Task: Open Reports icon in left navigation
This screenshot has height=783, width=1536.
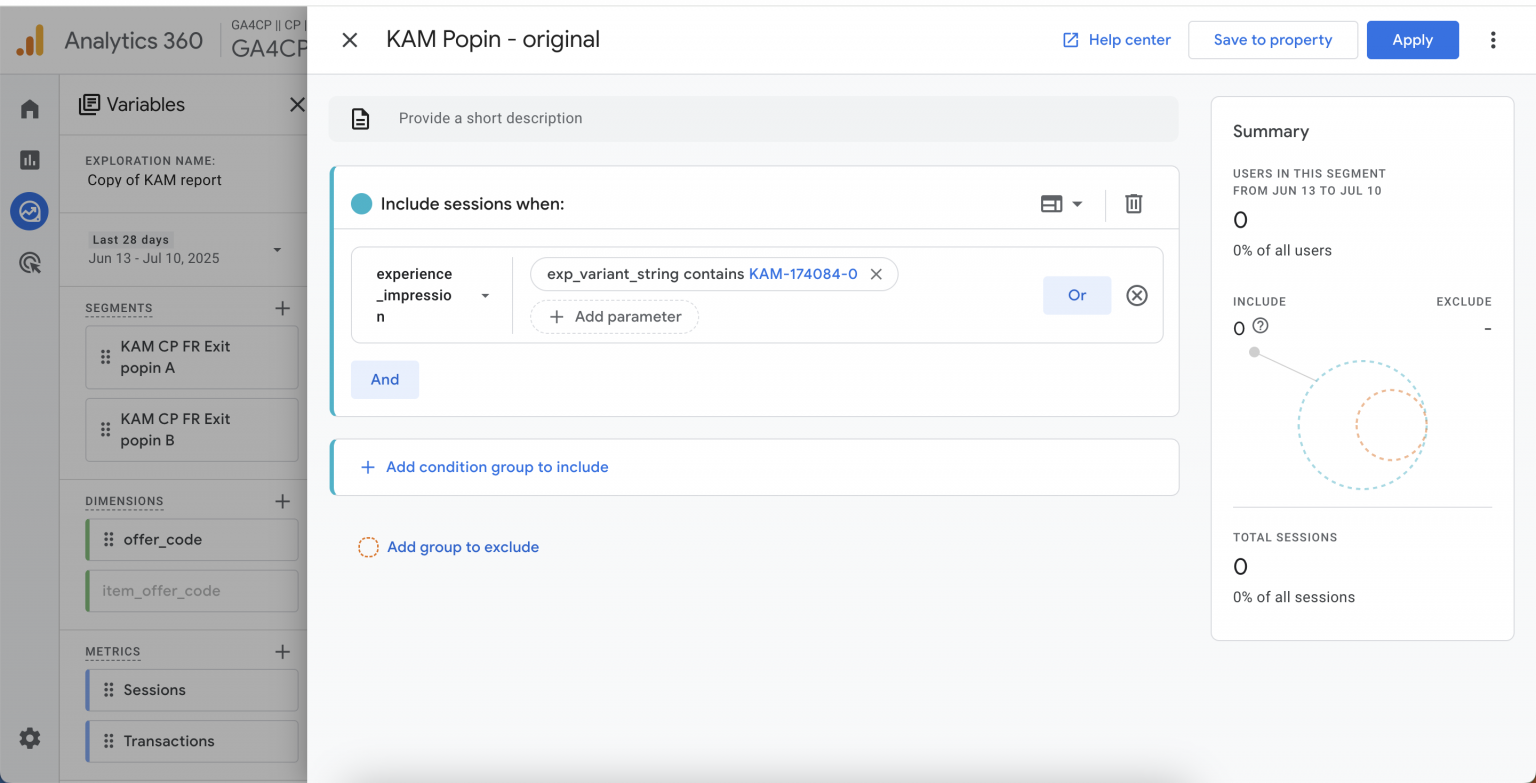Action: [x=30, y=160]
